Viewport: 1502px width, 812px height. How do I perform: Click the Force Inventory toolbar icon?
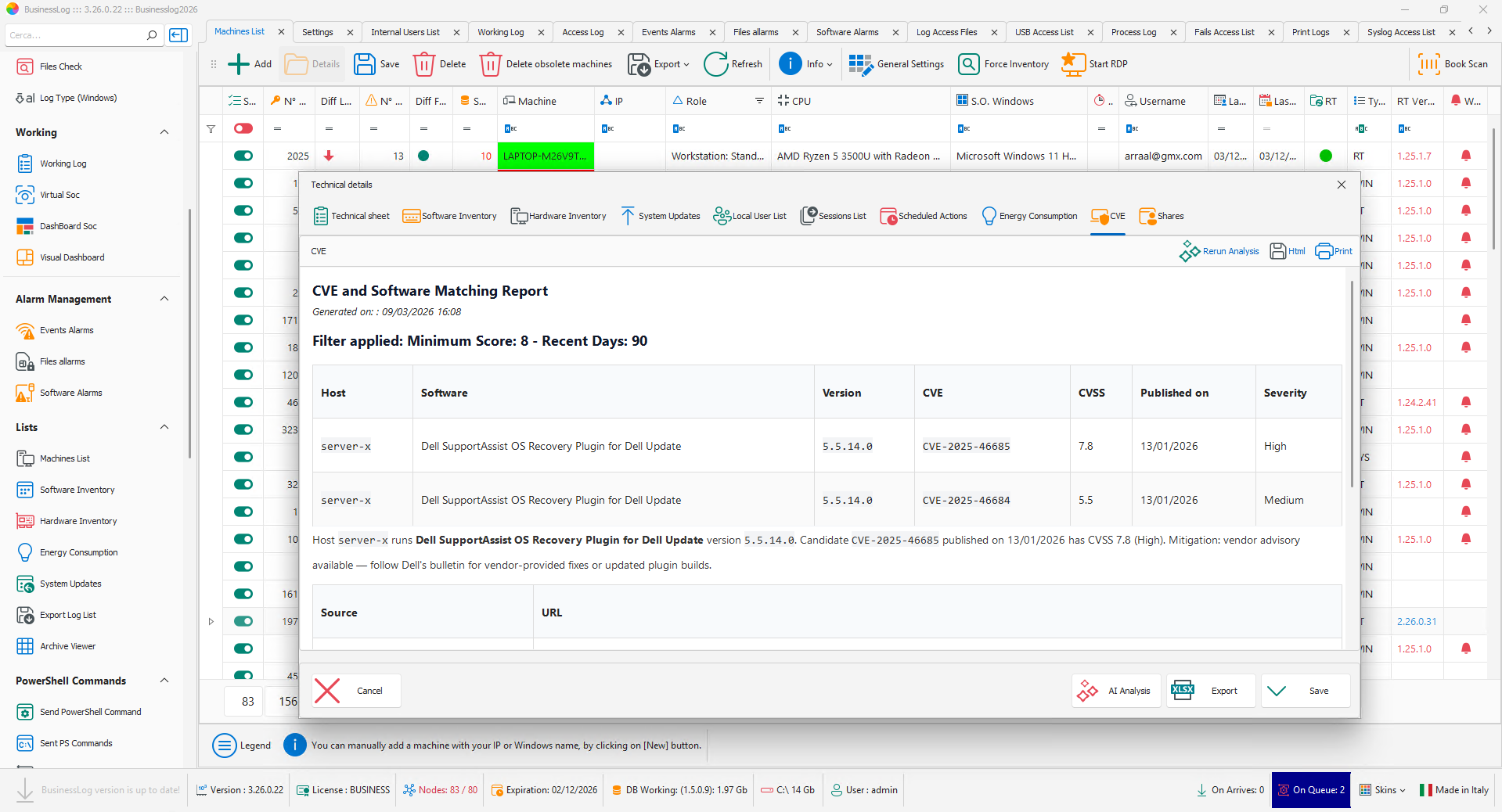tap(968, 64)
